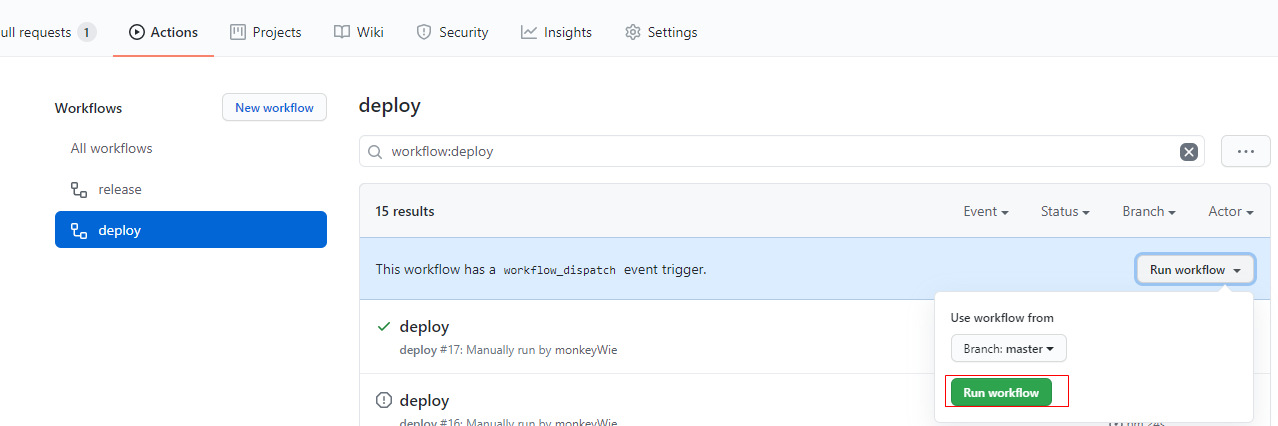Click the warning status icon on deploy #16
The image size is (1278, 426).
point(383,400)
